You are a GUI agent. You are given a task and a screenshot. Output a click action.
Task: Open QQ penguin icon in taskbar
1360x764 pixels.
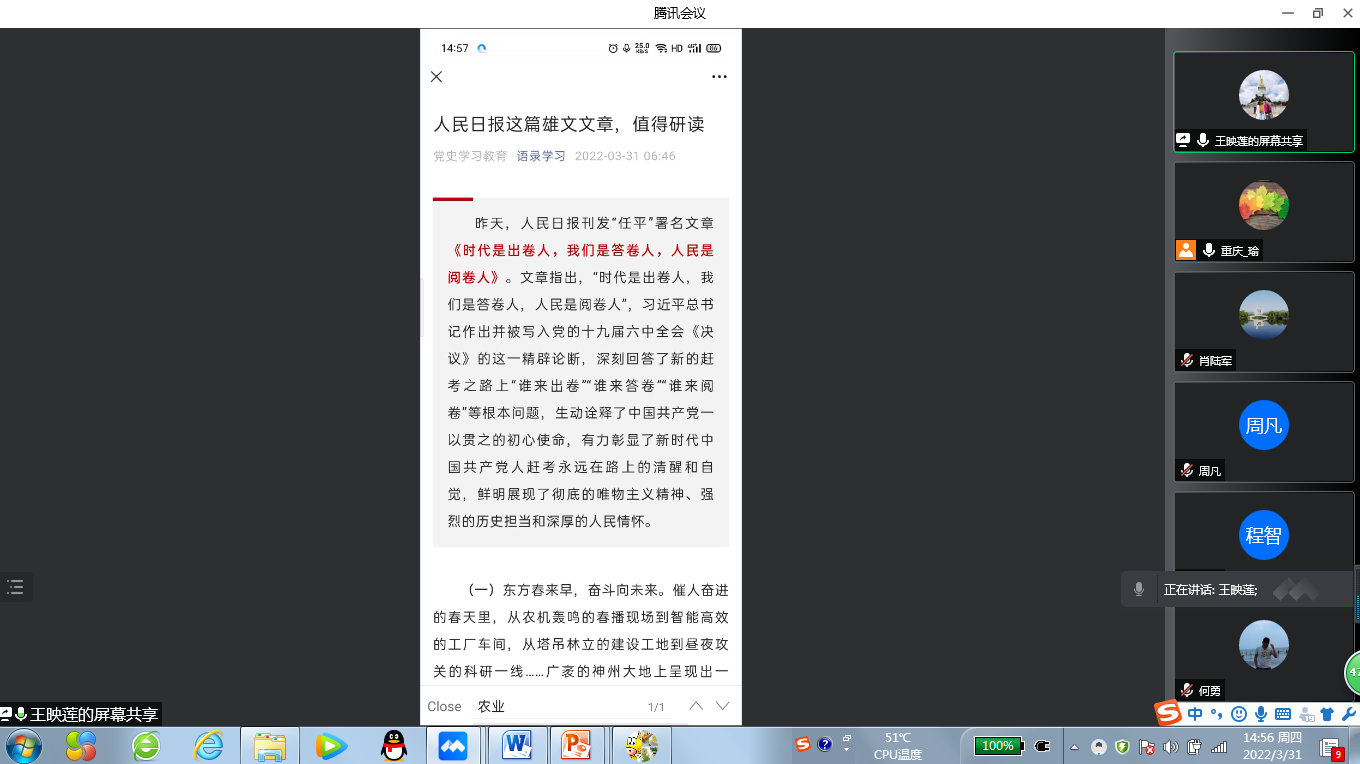point(395,745)
